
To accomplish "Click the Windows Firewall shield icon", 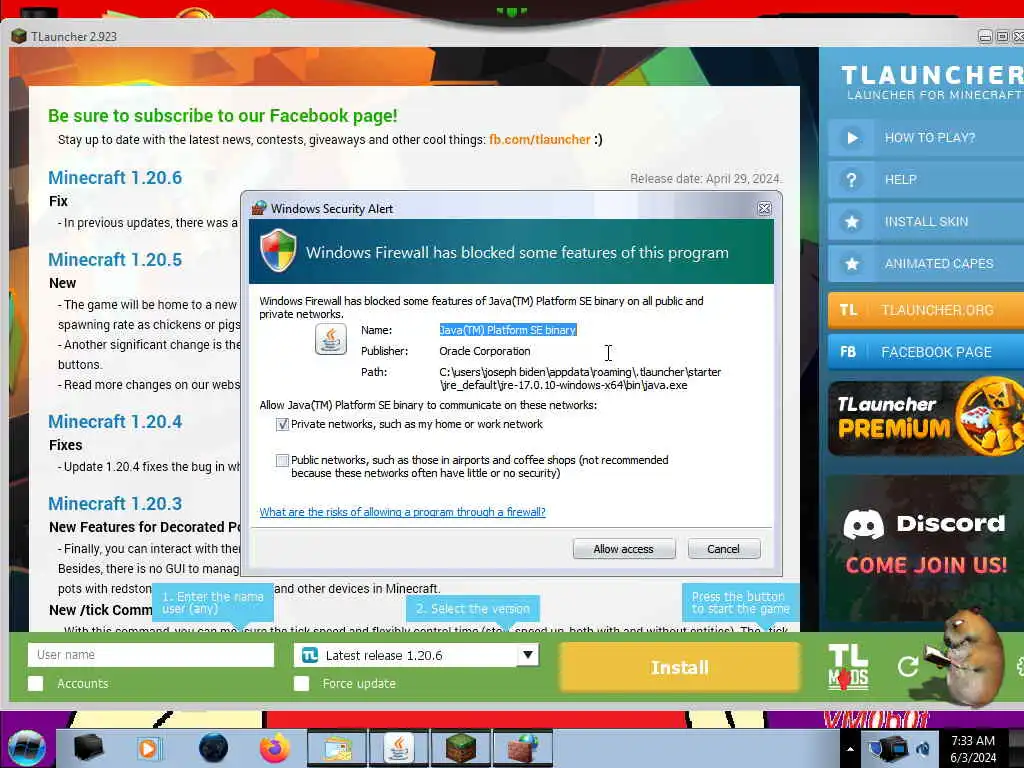I will tap(278, 250).
